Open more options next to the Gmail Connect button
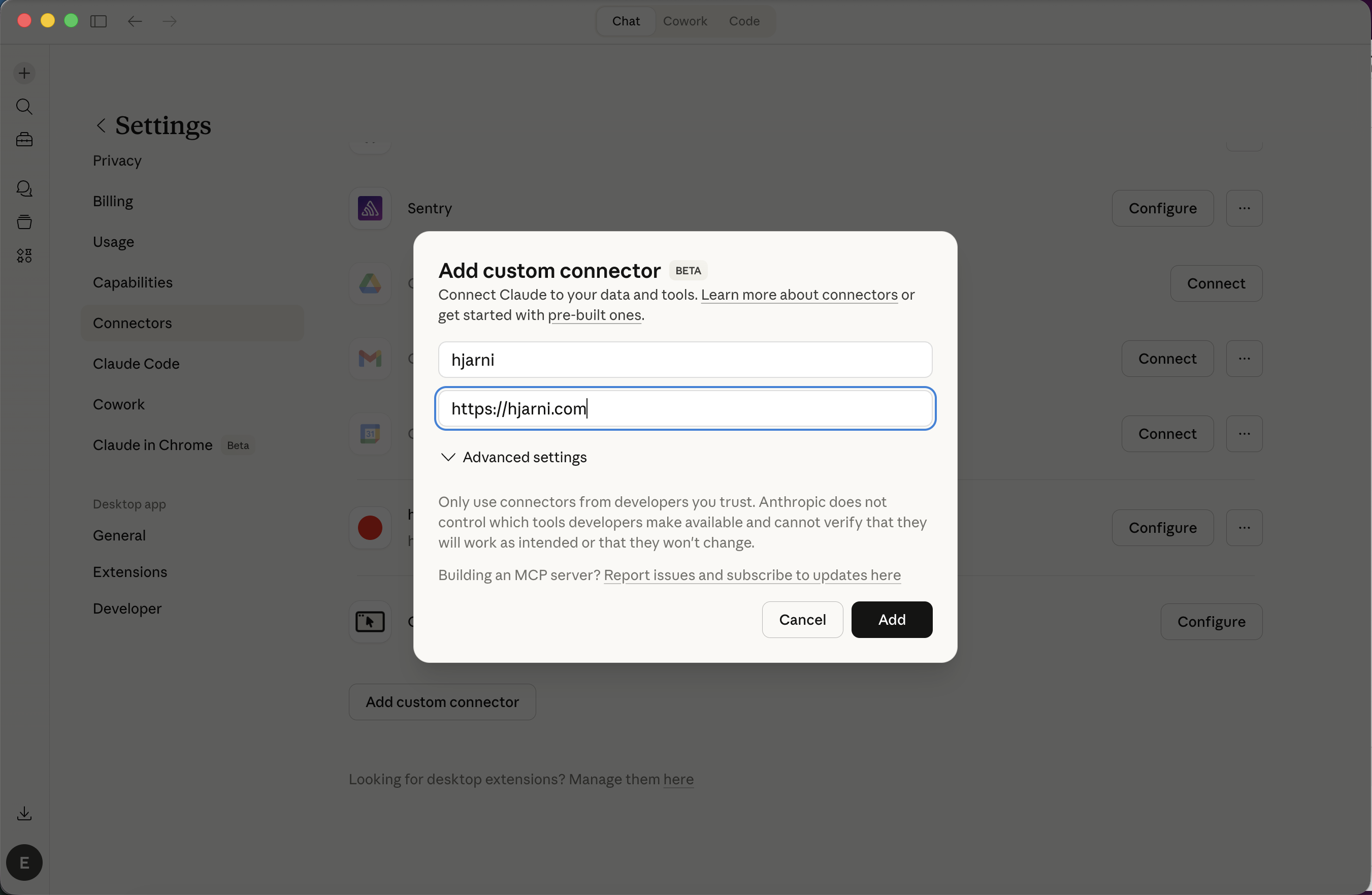 (1244, 359)
